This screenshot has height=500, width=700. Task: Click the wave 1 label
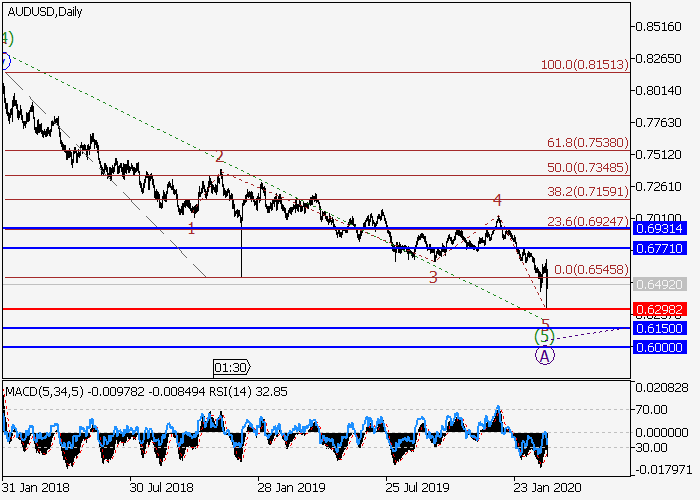[x=192, y=228]
